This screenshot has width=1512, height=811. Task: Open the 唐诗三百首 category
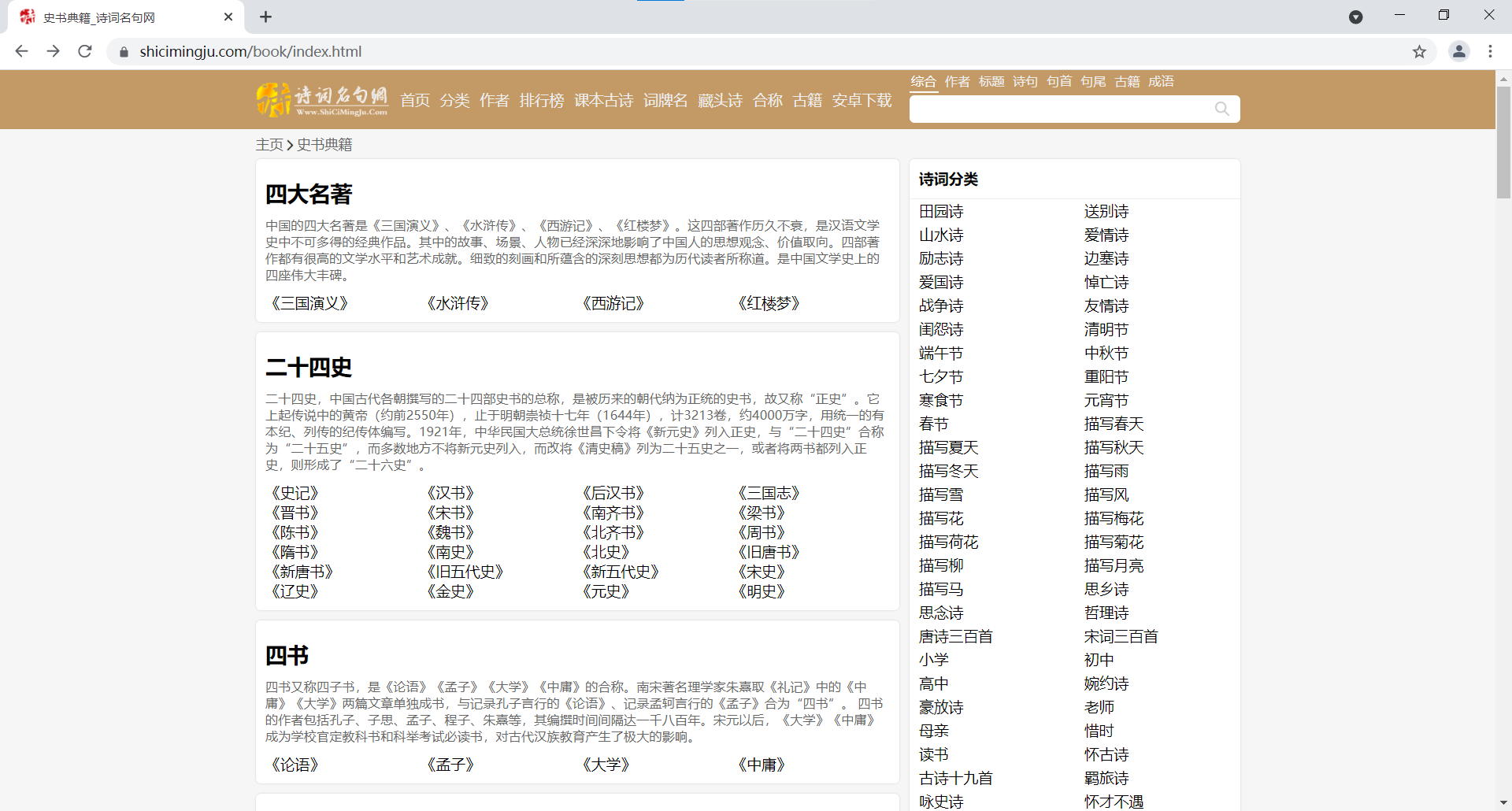pos(956,636)
